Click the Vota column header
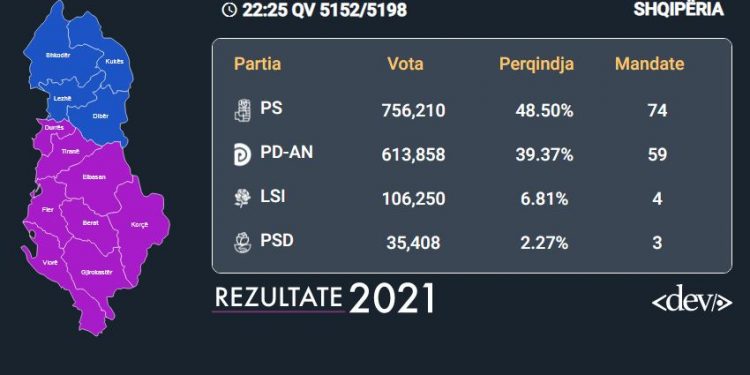 click(x=406, y=64)
